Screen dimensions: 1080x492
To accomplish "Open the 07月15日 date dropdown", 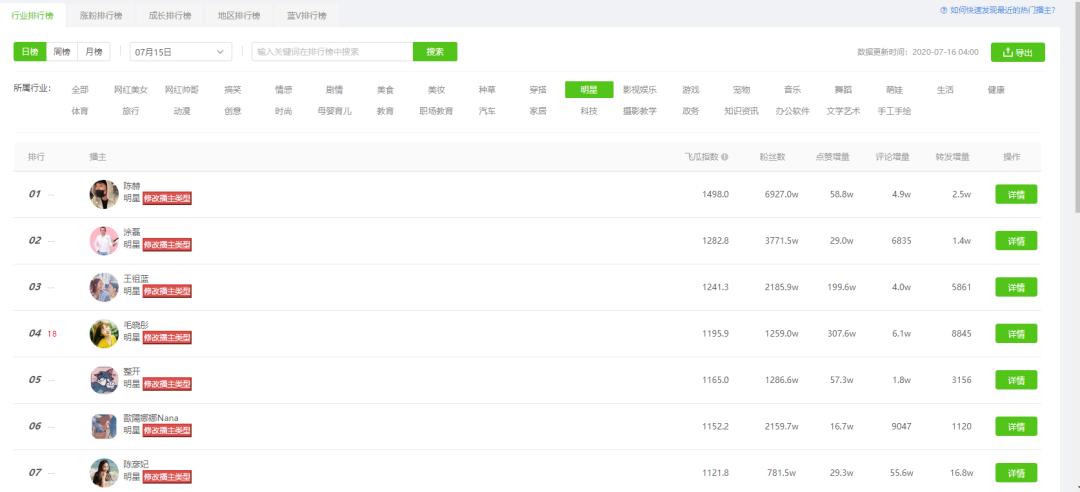I will click(x=180, y=52).
